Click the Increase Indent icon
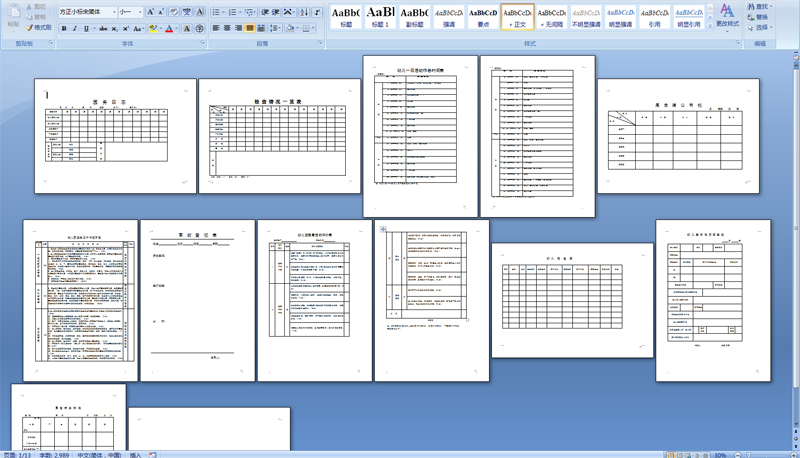Viewport: 800px width, 458px height. pyautogui.click(x=276, y=12)
